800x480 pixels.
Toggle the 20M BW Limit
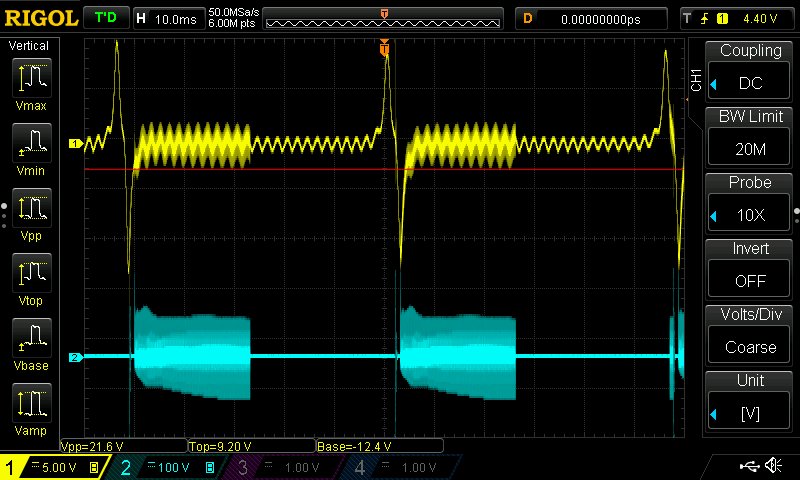(750, 137)
